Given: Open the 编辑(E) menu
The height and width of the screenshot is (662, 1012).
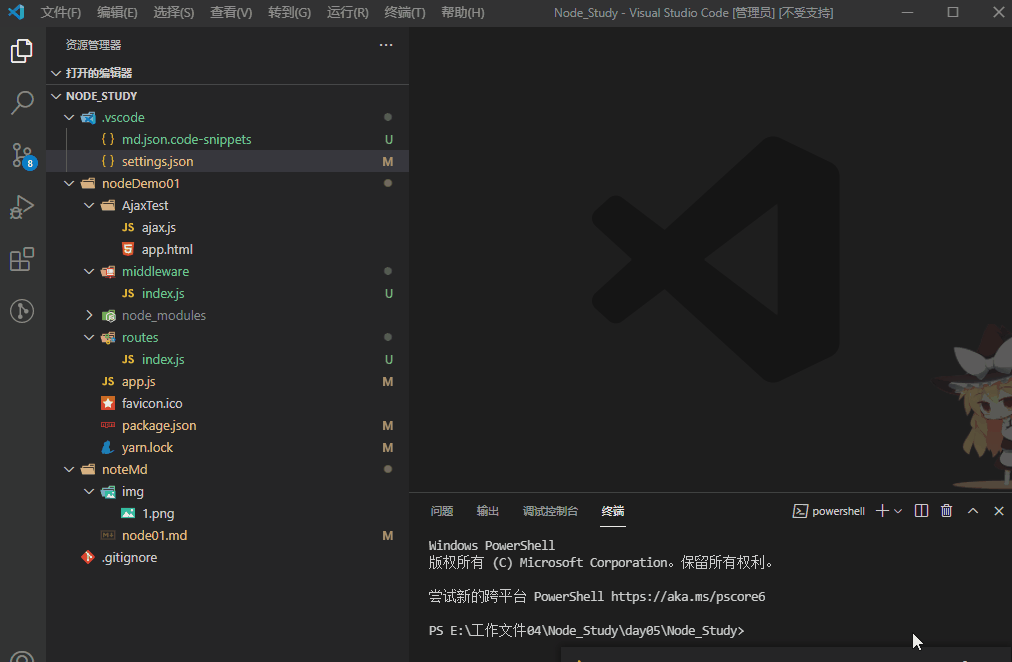Looking at the screenshot, I should coord(117,12).
